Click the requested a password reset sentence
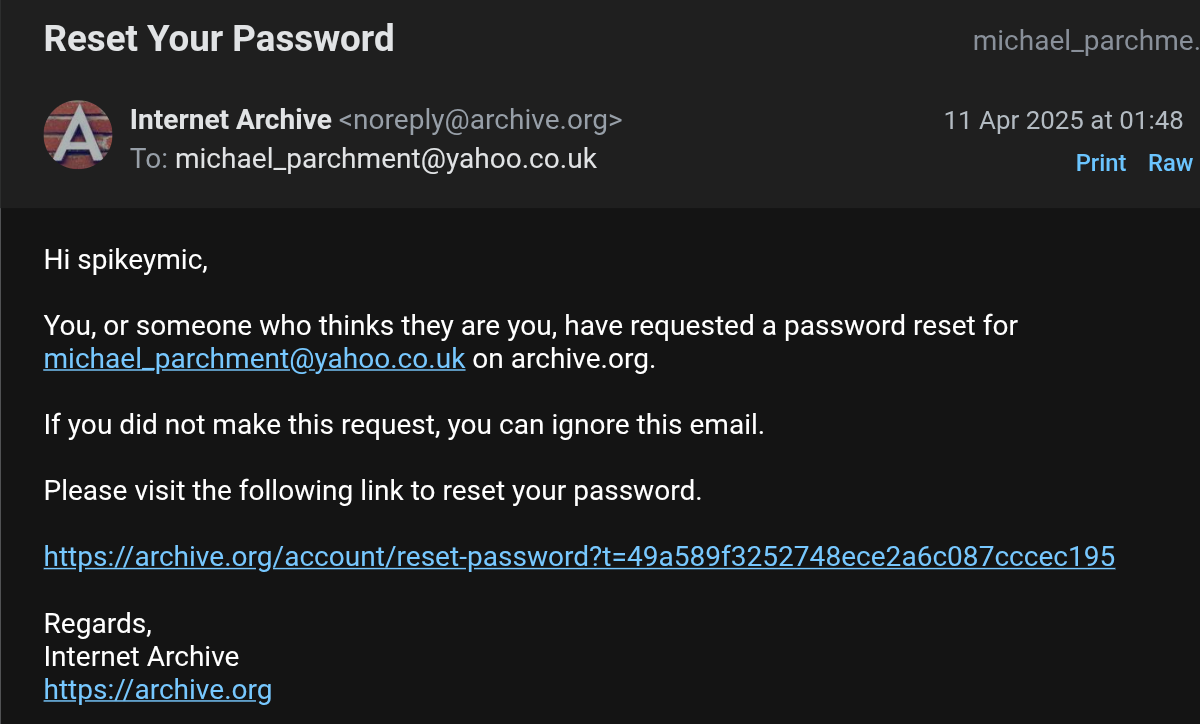The image size is (1200, 724). click(530, 326)
